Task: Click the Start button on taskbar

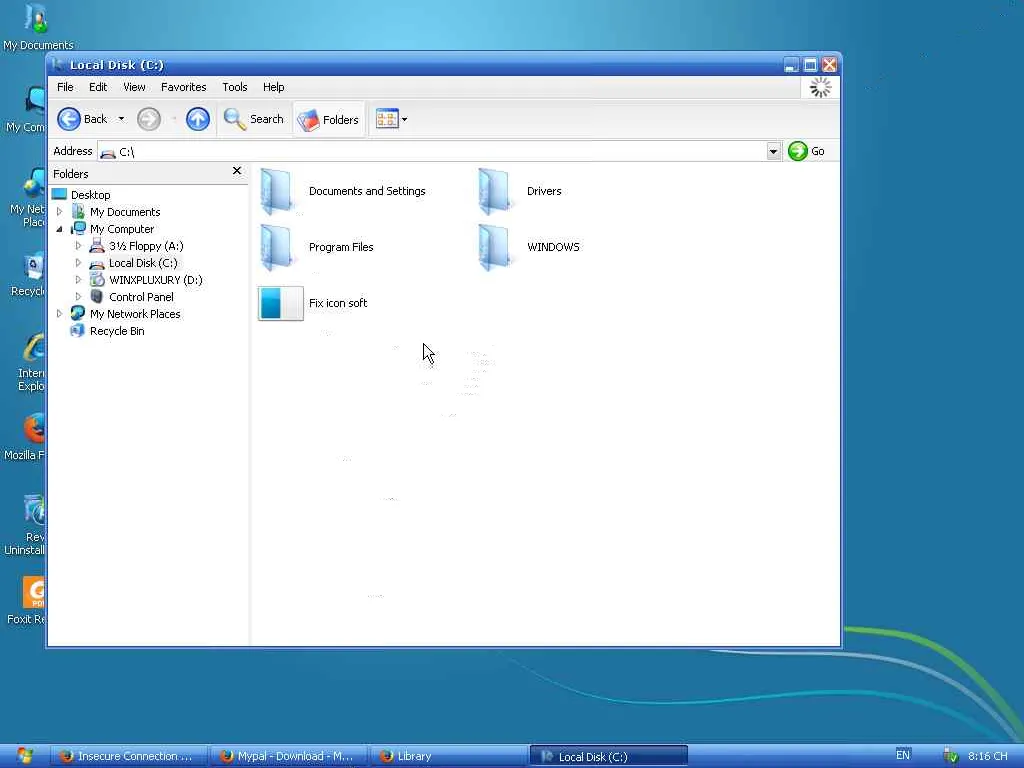Action: pos(24,756)
